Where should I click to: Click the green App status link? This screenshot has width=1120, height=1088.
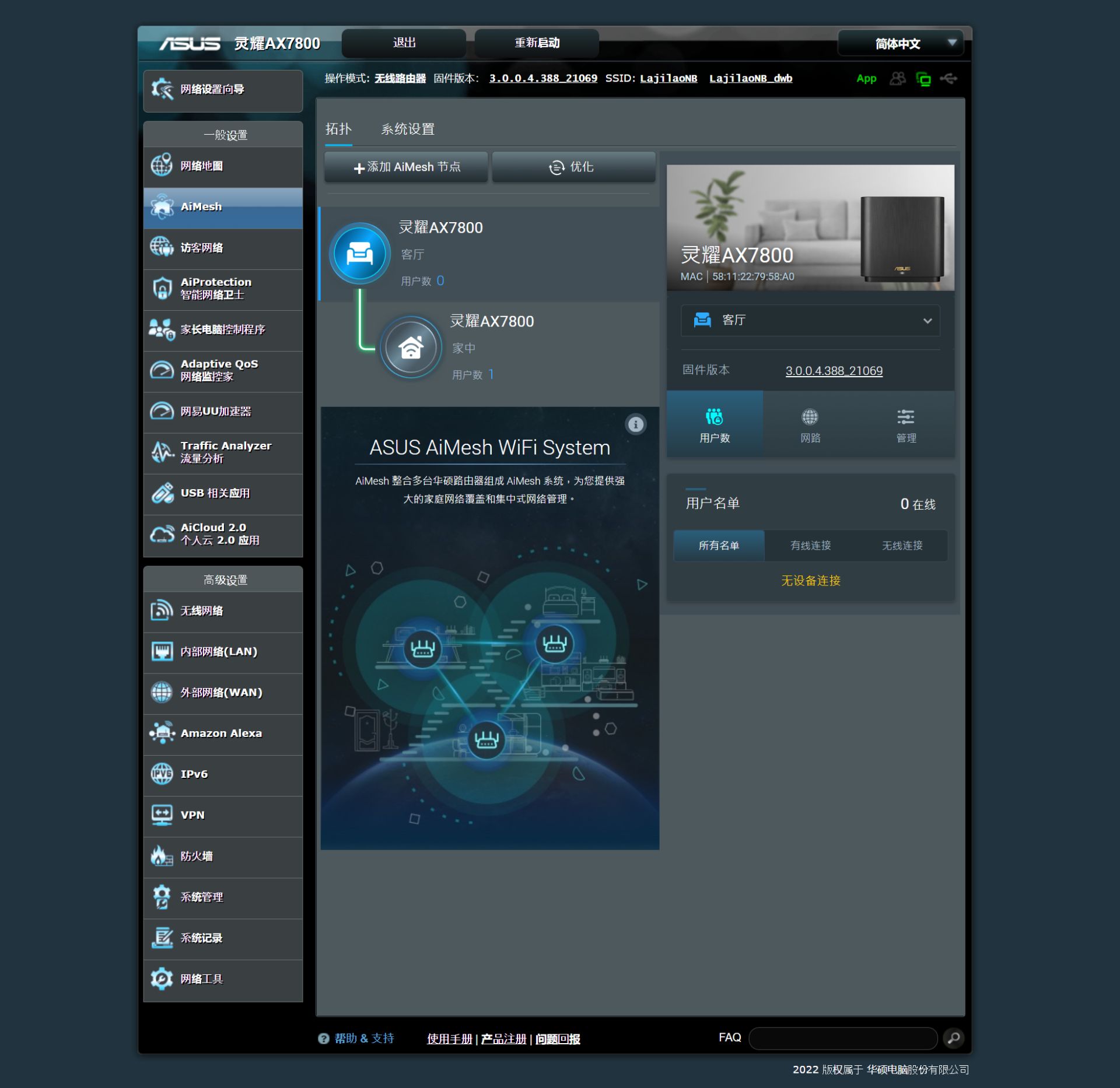point(866,79)
